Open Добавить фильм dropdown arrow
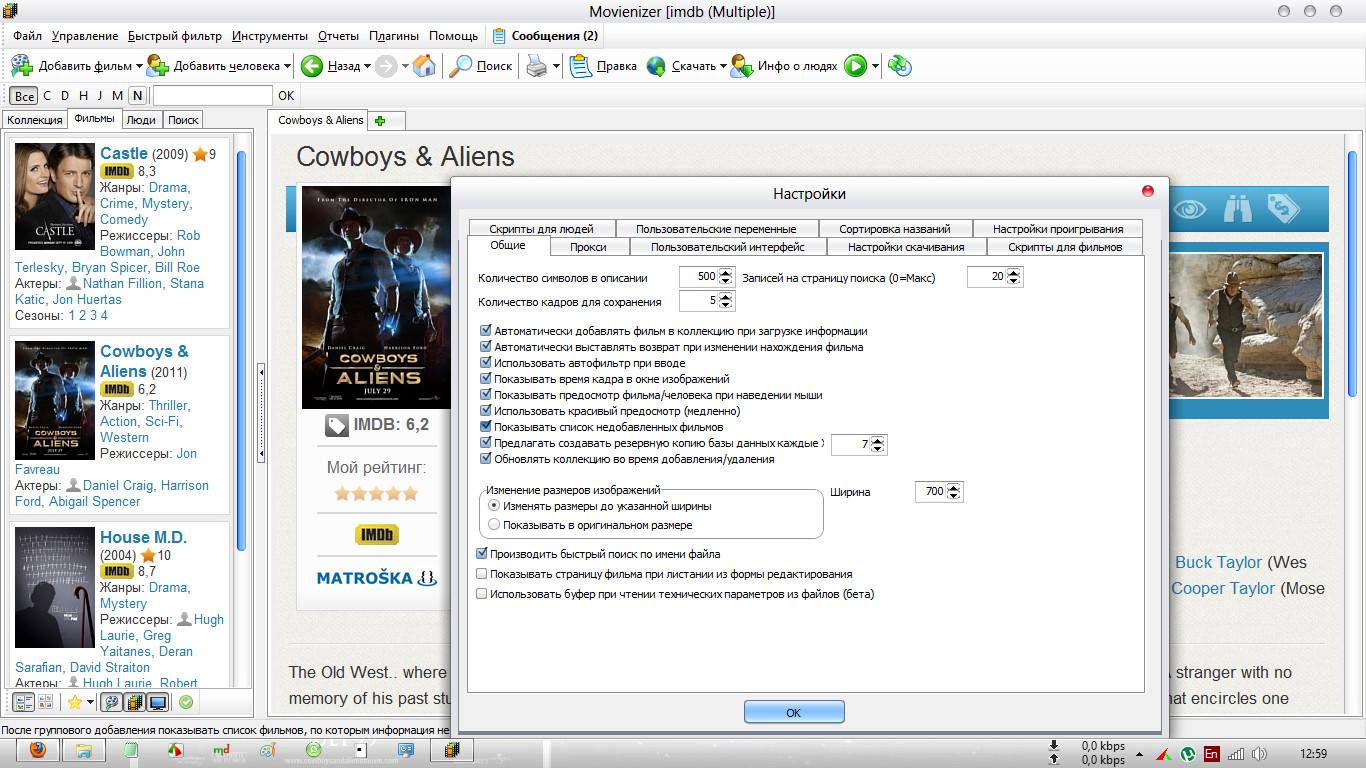The height and width of the screenshot is (768, 1366). click(x=139, y=66)
